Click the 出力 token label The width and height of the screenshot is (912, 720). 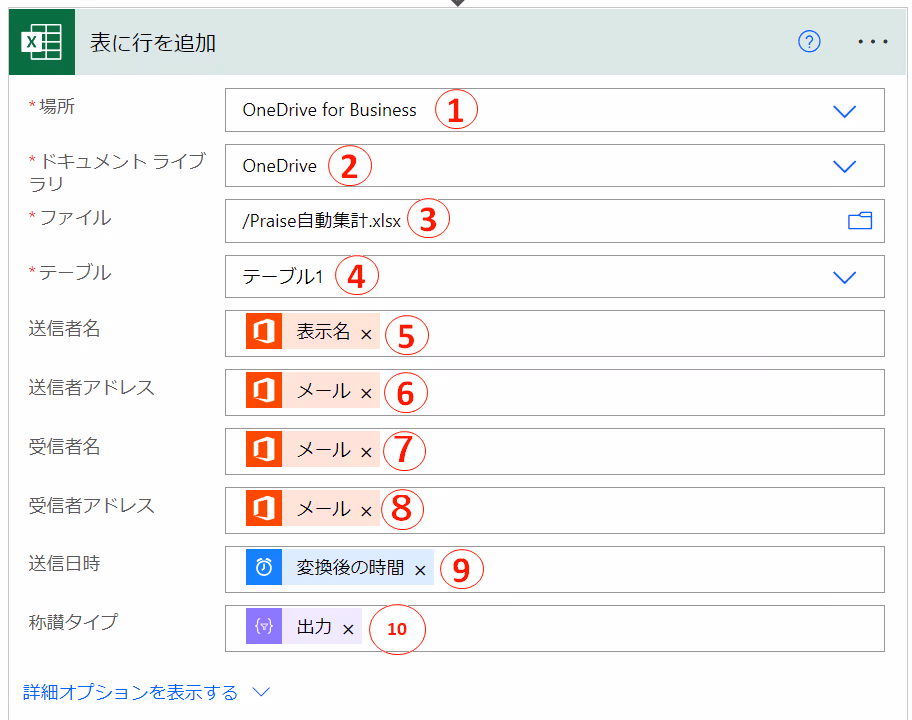(x=314, y=627)
